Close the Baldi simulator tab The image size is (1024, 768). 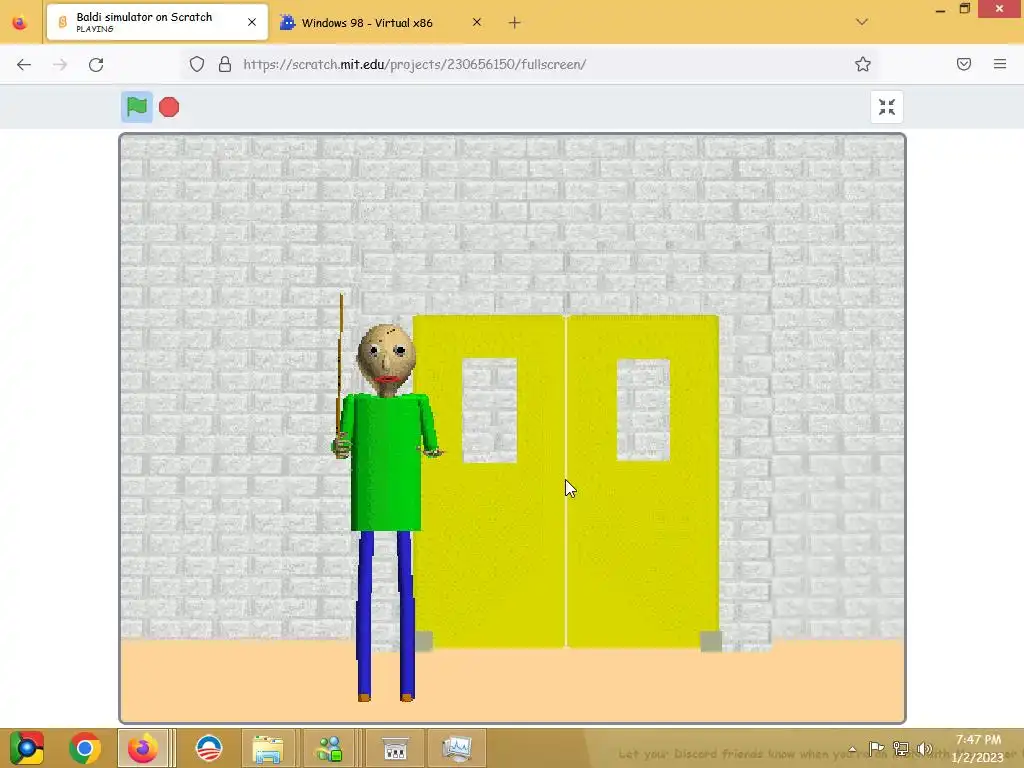click(252, 22)
